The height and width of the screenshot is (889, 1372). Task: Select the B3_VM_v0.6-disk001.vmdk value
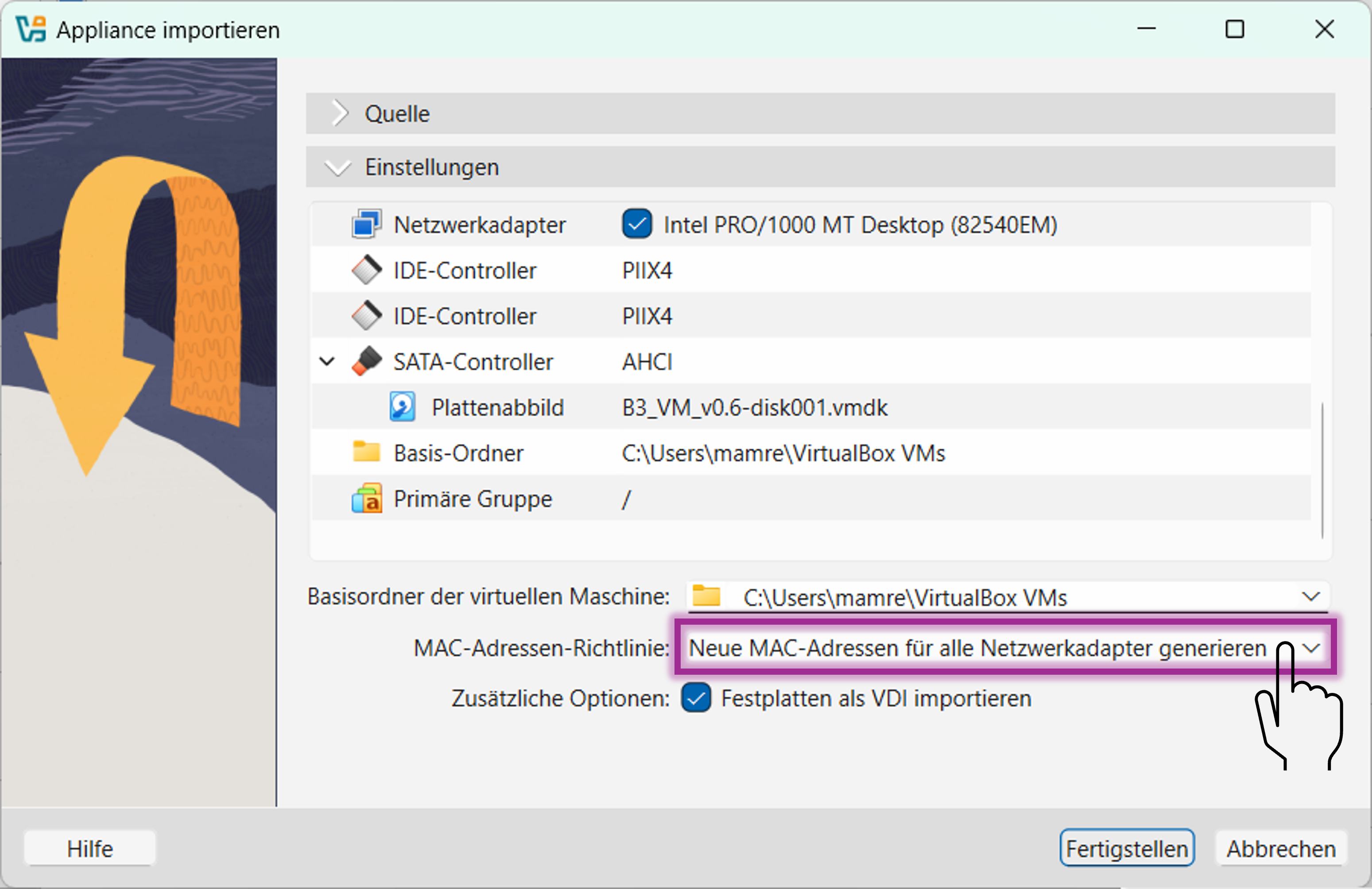[754, 408]
